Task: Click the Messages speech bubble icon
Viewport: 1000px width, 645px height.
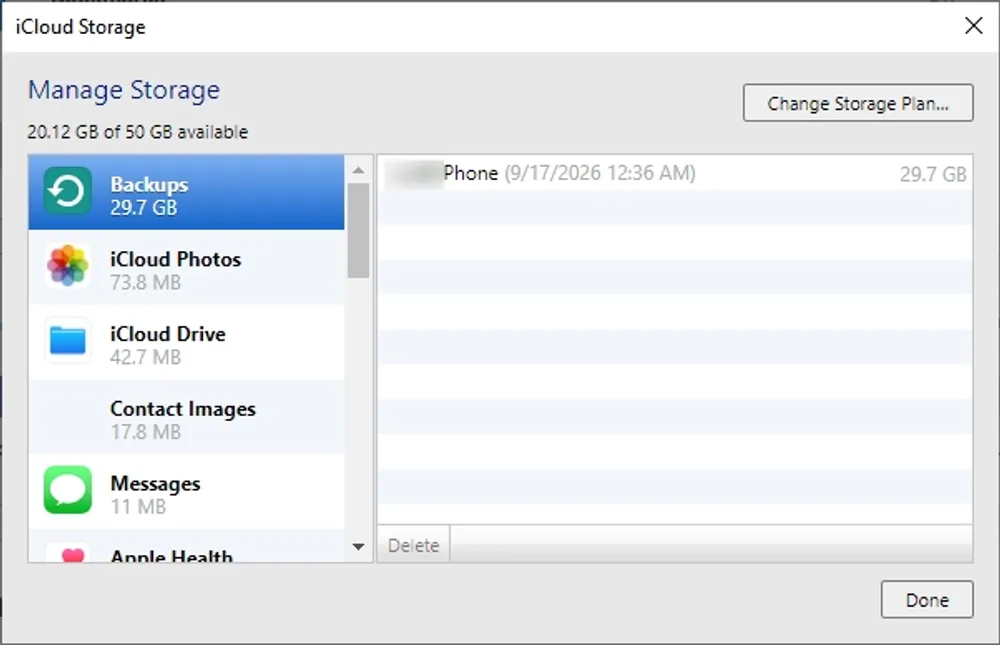Action: [68, 490]
